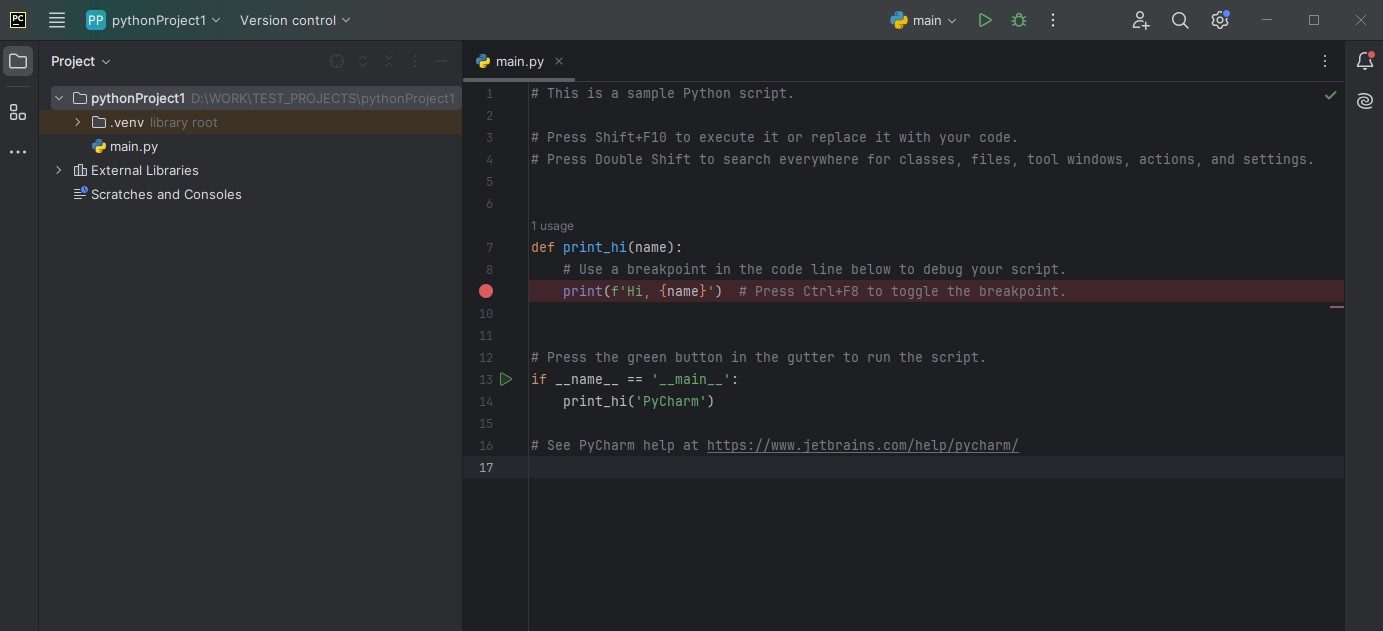Open the Notifications bell panel

(x=1364, y=61)
